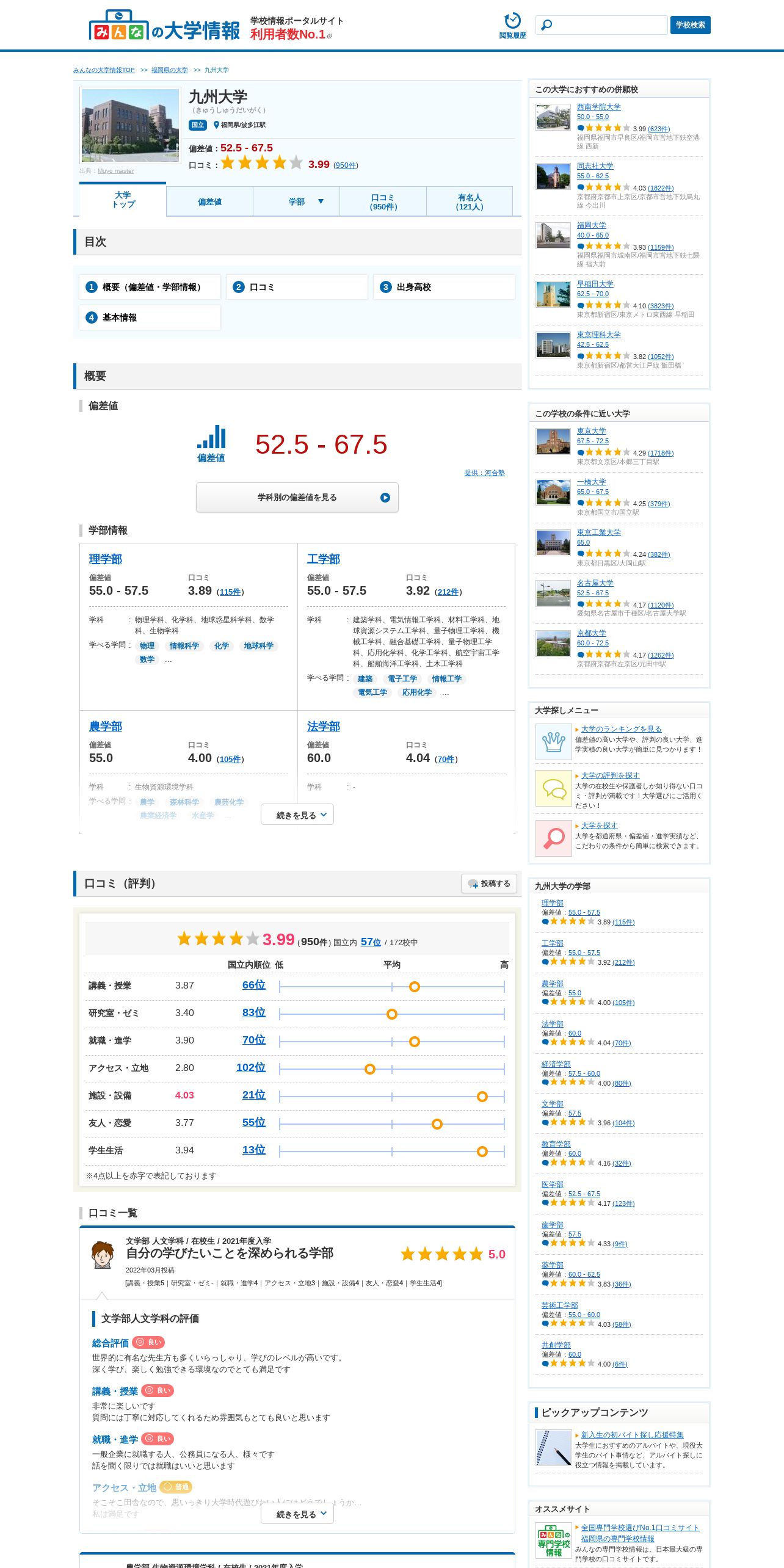Click the 102位 rank link for アクセス・立地

pyautogui.click(x=251, y=1067)
